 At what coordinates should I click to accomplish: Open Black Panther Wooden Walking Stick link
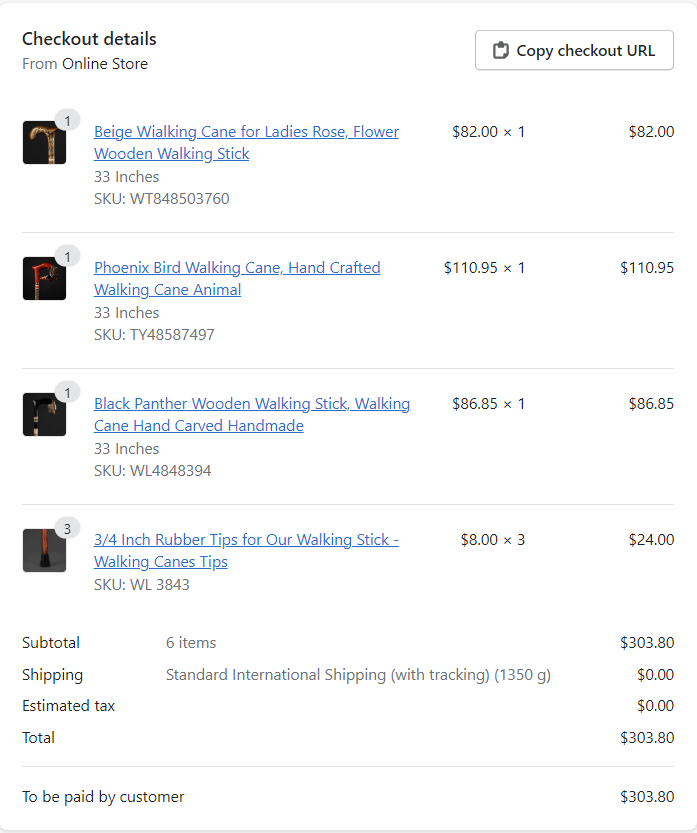[x=252, y=404]
